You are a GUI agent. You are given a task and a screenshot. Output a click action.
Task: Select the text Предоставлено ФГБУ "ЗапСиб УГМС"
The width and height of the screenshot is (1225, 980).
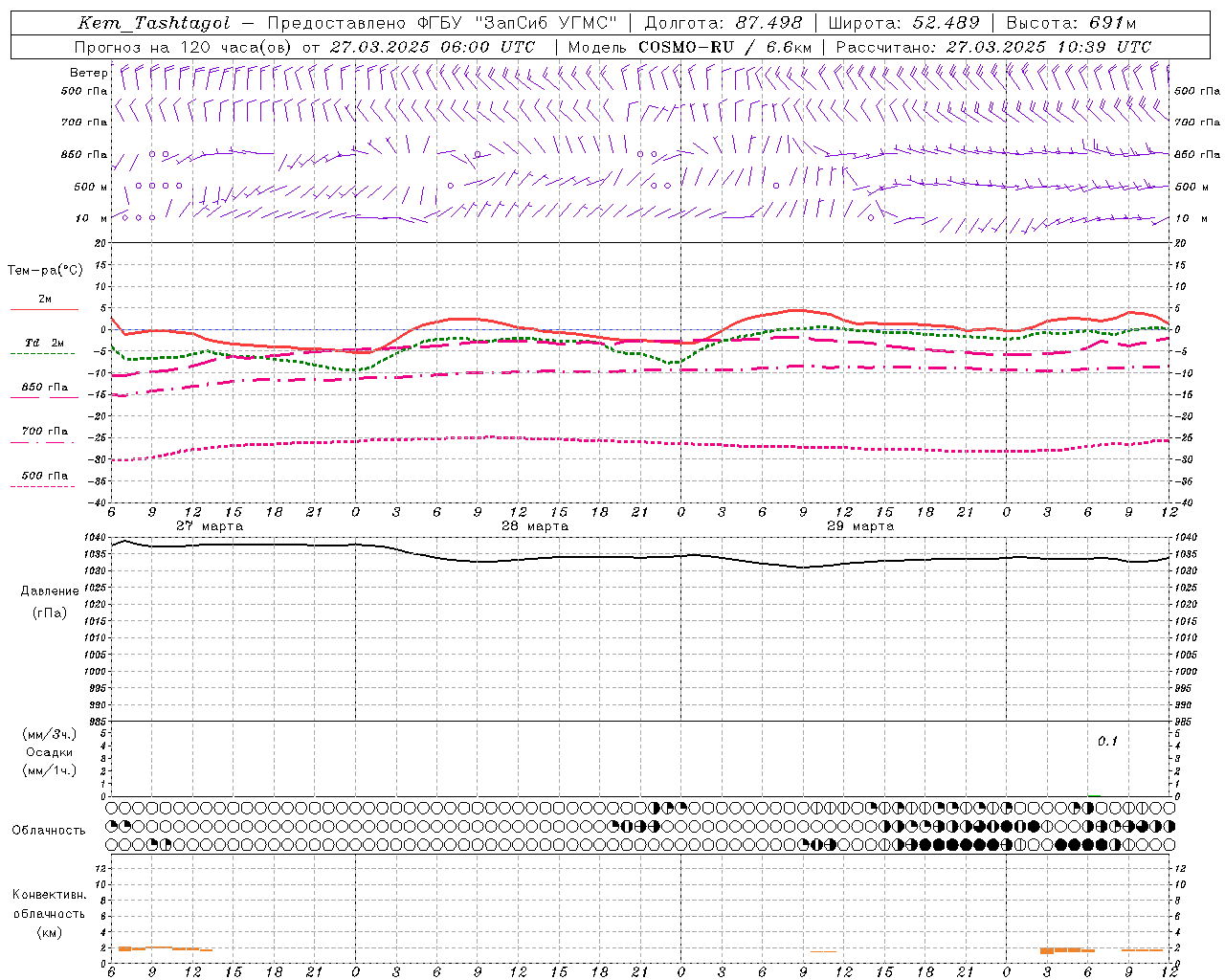[x=443, y=23]
